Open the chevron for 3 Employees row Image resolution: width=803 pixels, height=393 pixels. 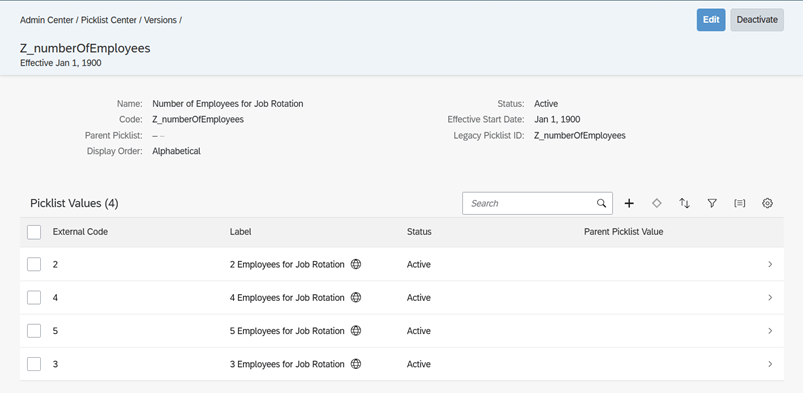[x=770, y=364]
